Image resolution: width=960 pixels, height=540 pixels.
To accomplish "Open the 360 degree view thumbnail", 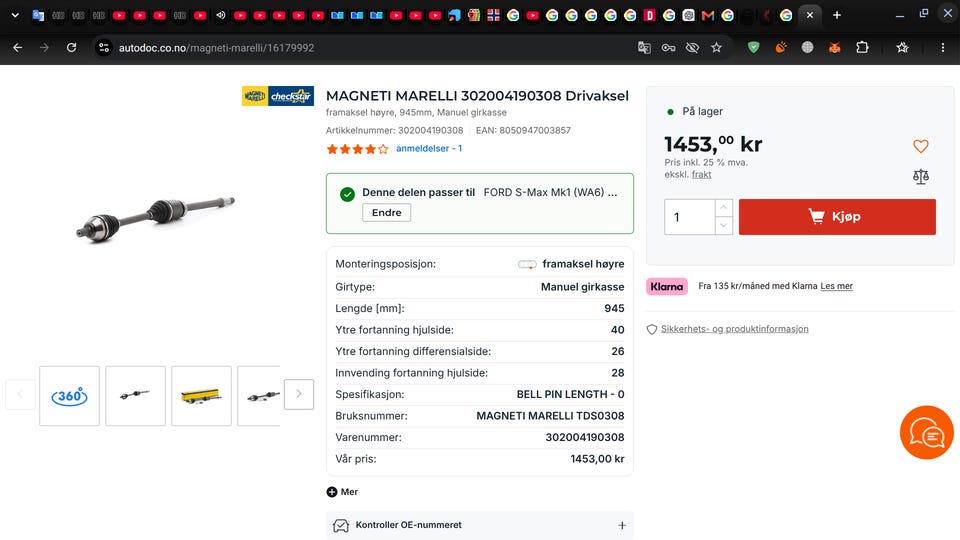I will (69, 396).
